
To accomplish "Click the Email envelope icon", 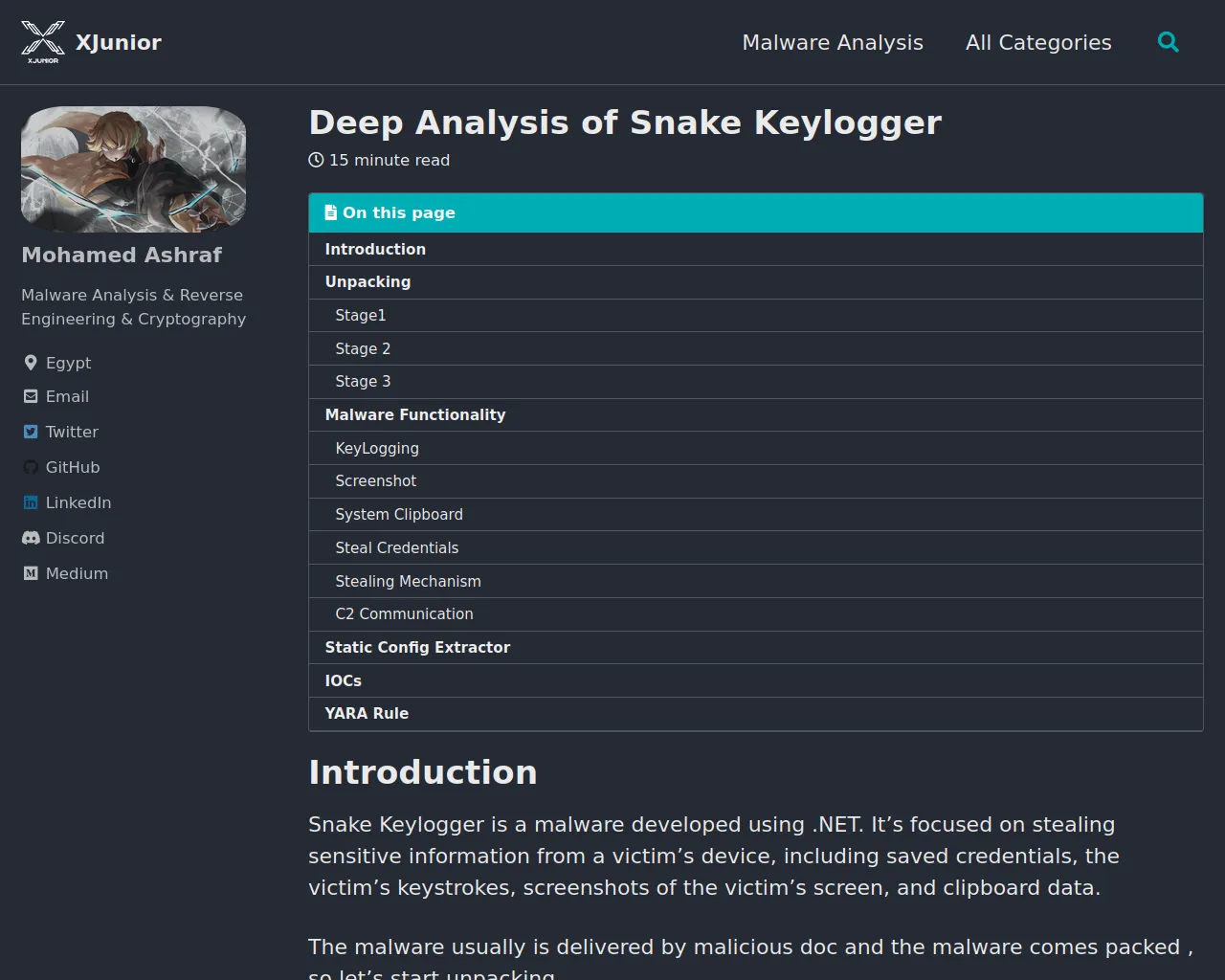I will pos(31,397).
